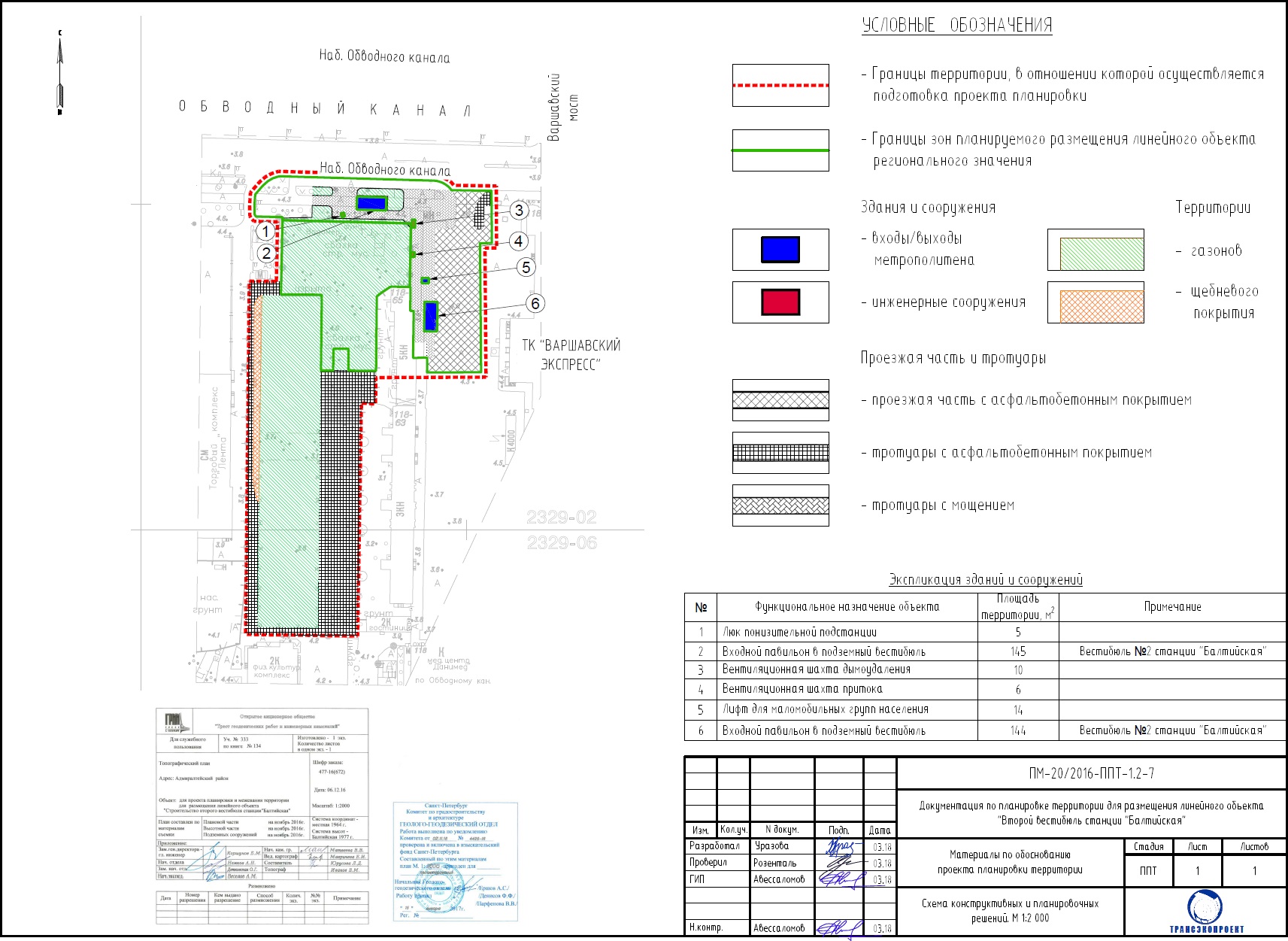Click the document code ПМ-20/2016-ППТ-1.2-7
Image resolution: width=1288 pixels, height=941 pixels.
pos(1091,773)
